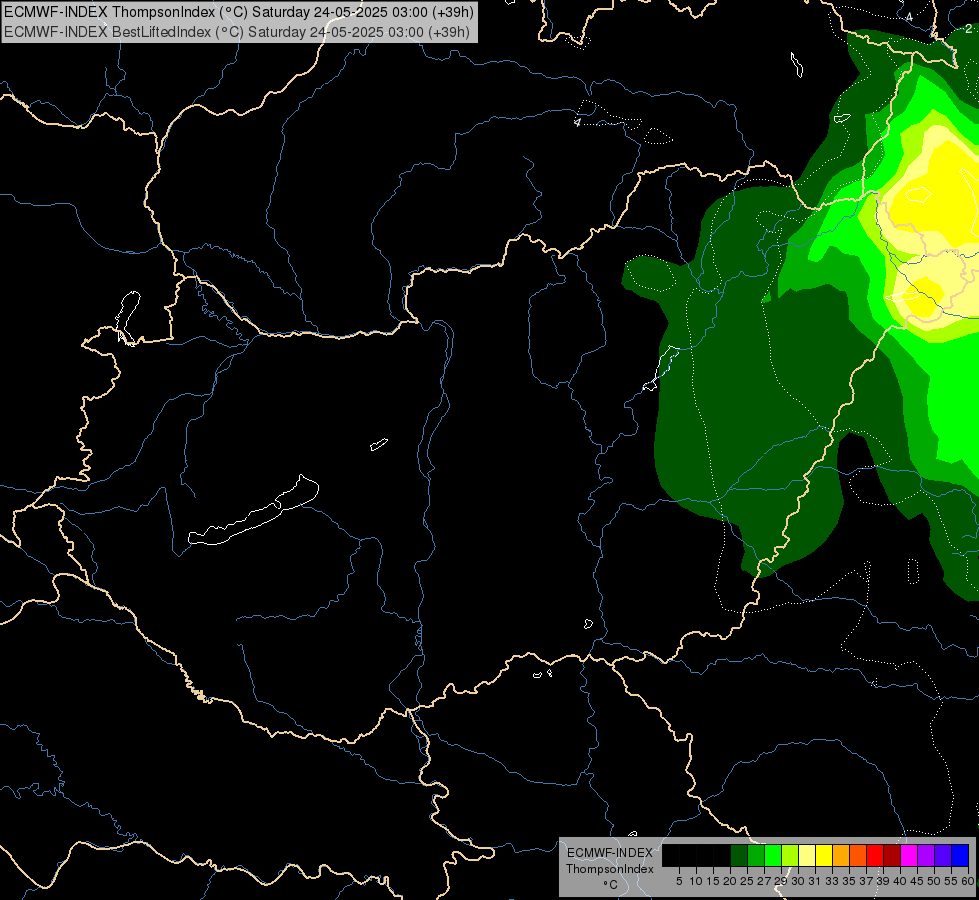
Task: Click the ThompsonIndex title line in header
Action: click(239, 12)
